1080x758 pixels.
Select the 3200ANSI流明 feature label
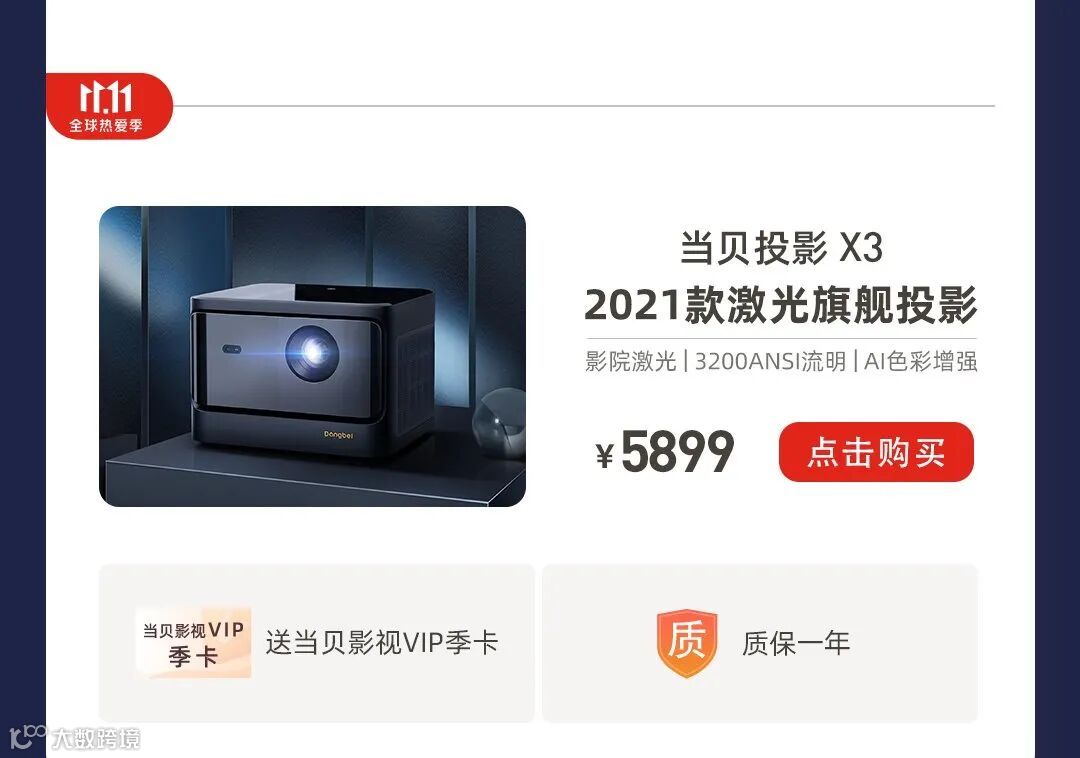(x=770, y=361)
